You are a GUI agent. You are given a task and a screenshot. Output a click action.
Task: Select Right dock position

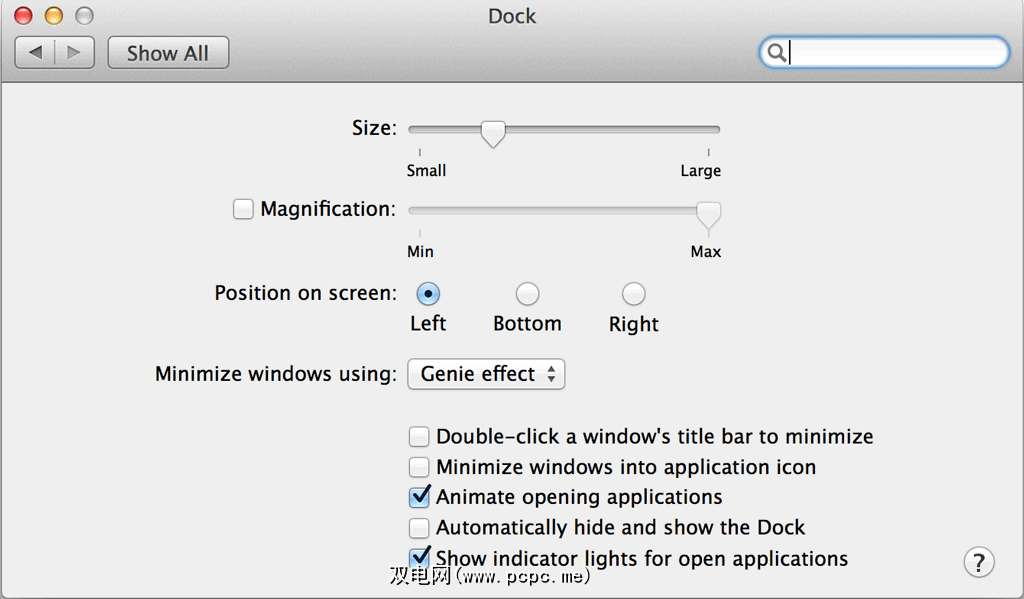[x=633, y=294]
